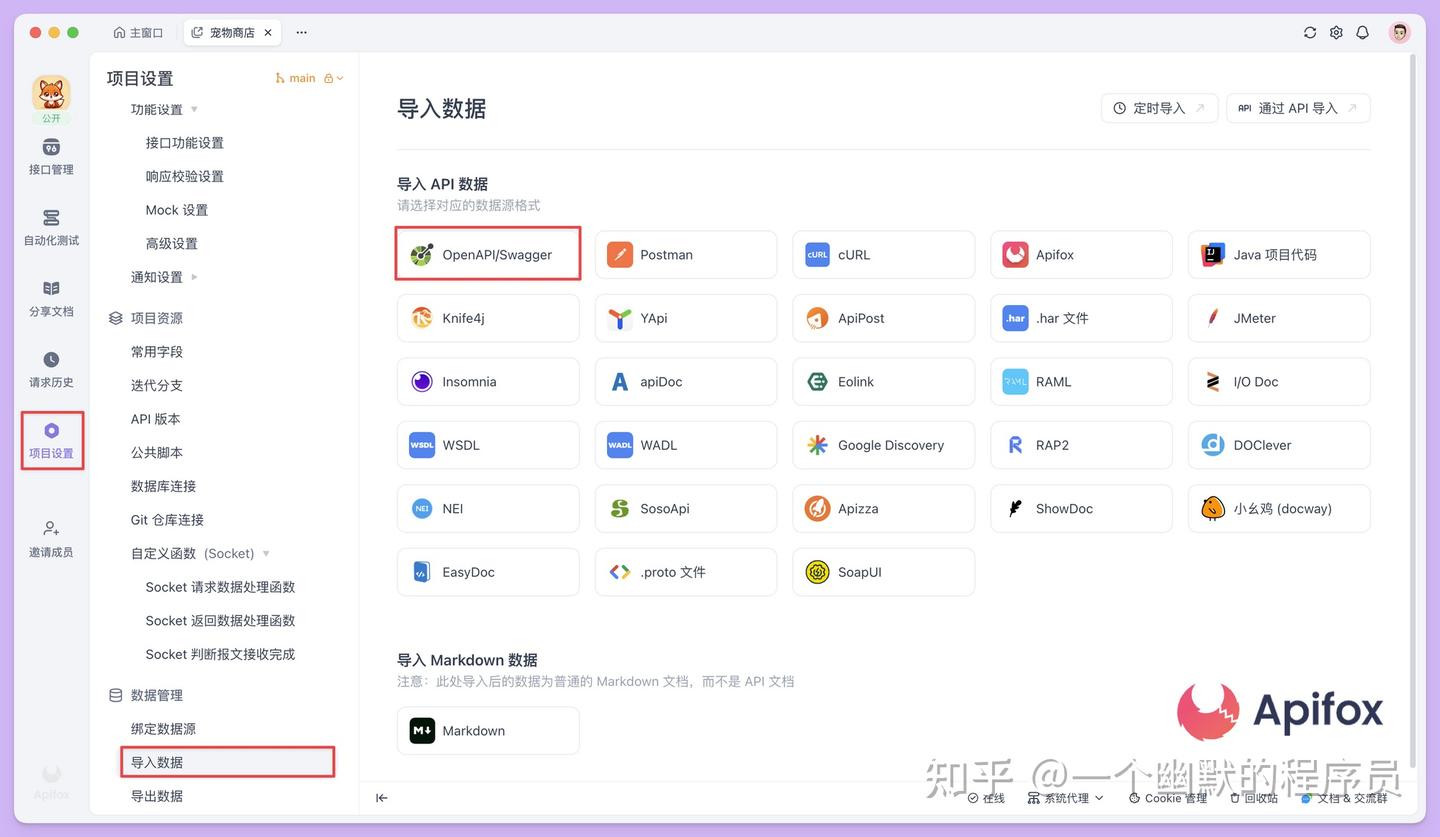
Task: Open the 自动化测试 sidebar panel
Action: 51,230
